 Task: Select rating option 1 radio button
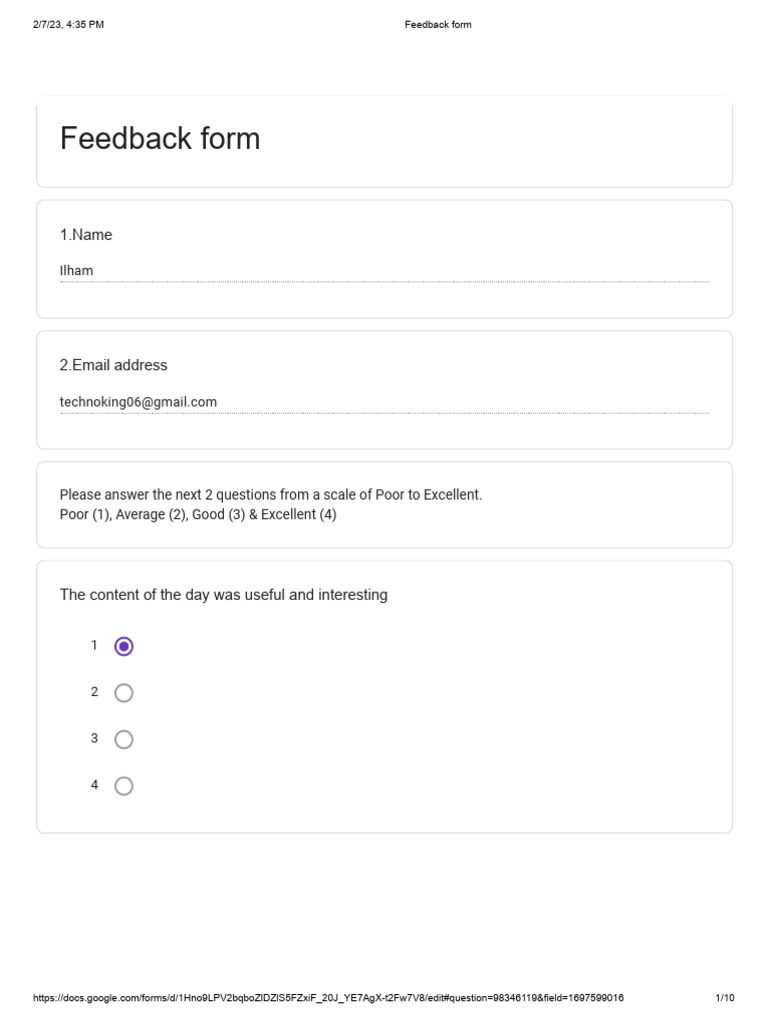point(124,646)
